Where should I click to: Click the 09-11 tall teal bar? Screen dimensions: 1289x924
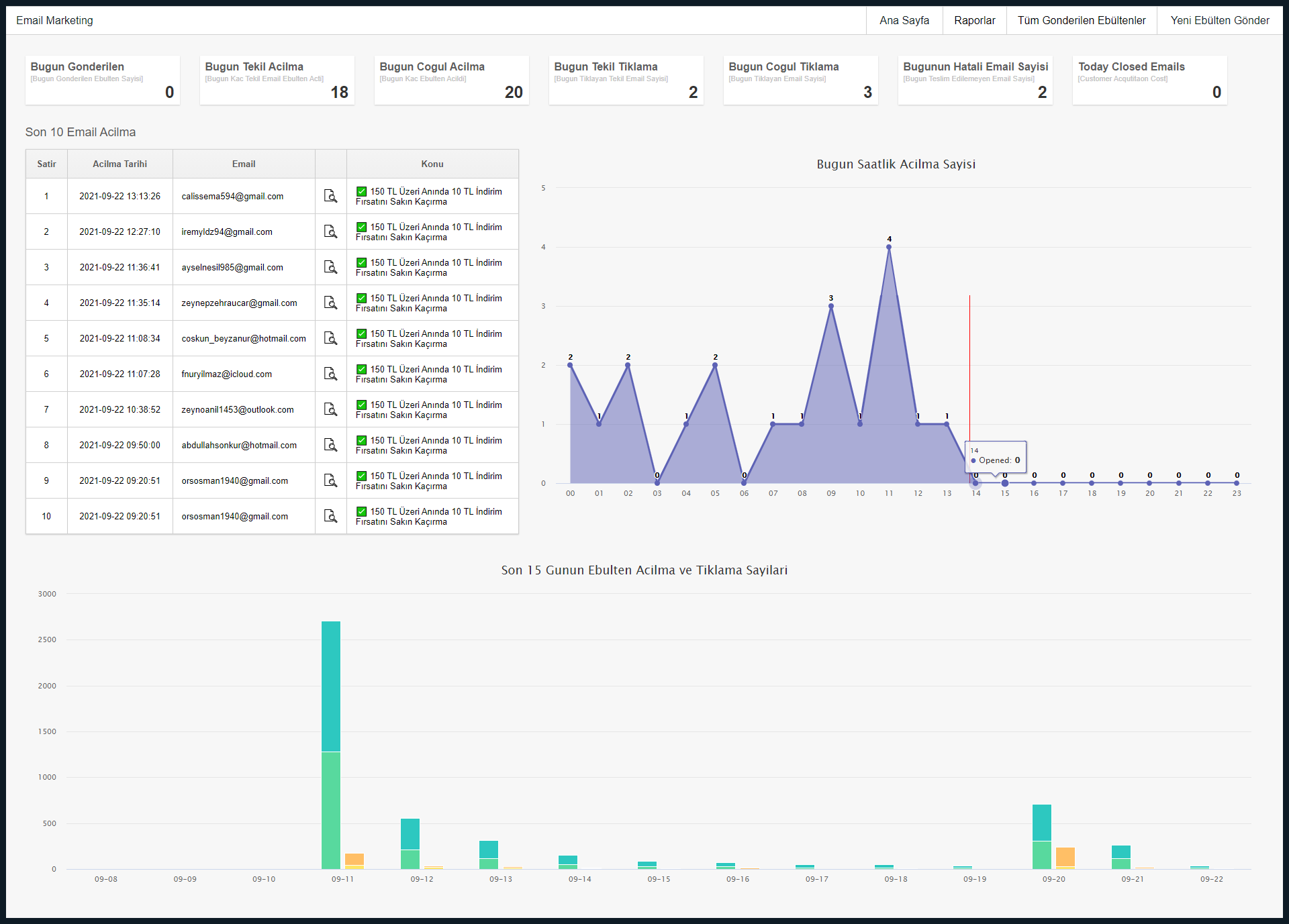coord(330,684)
